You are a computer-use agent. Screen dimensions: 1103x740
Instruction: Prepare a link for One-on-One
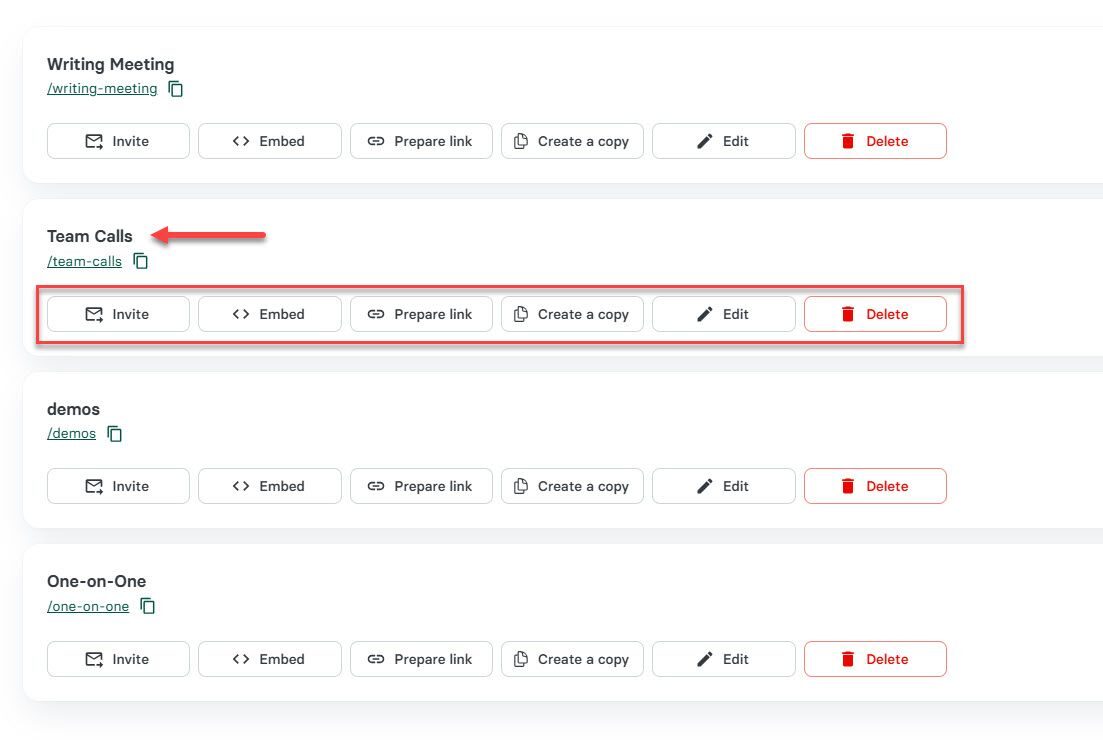(421, 659)
